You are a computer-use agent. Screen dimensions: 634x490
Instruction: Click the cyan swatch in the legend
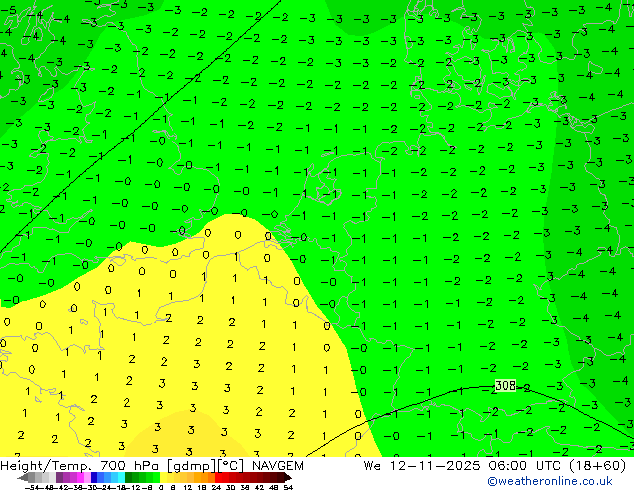pyautogui.click(x=121, y=477)
